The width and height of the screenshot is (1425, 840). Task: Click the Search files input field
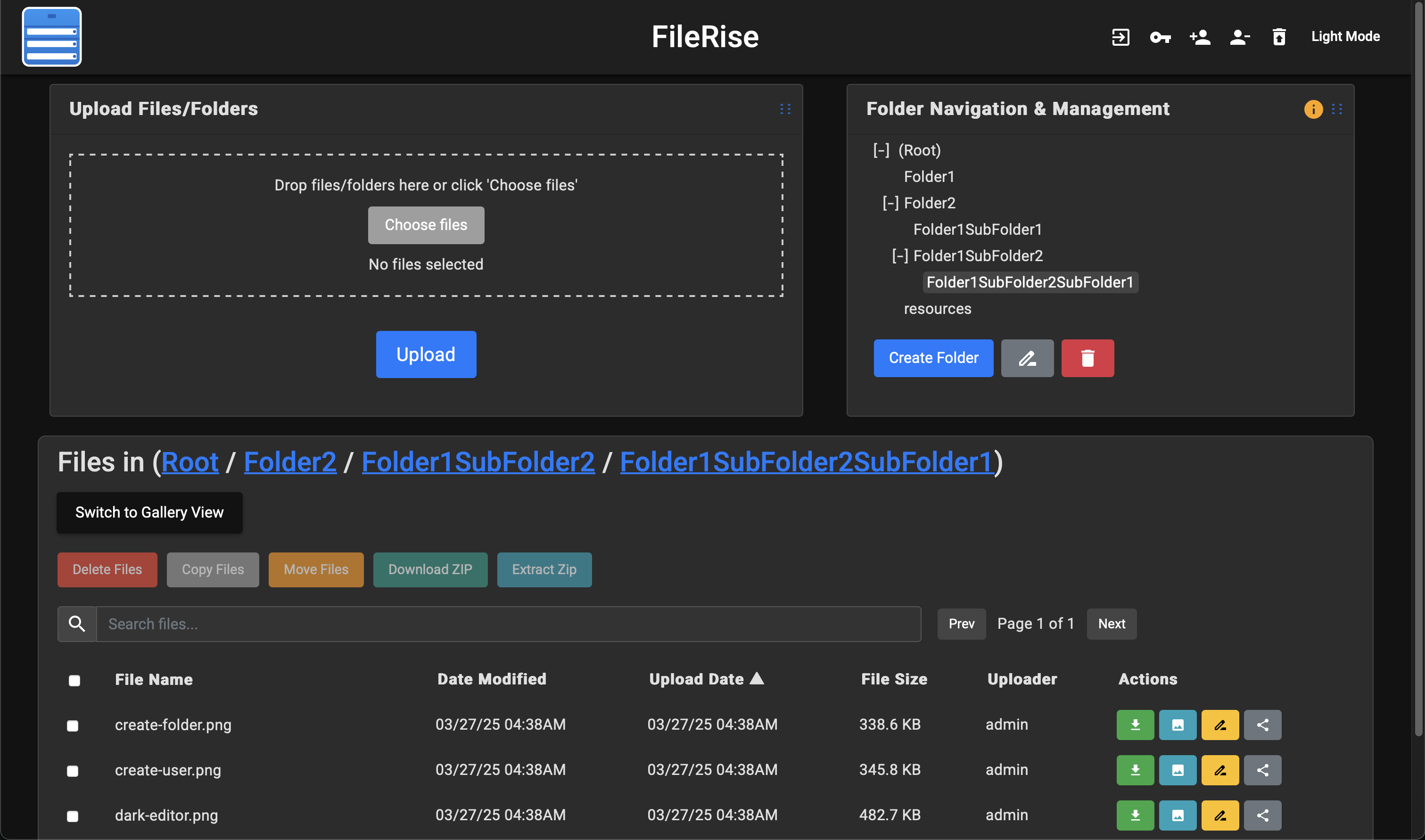[508, 624]
